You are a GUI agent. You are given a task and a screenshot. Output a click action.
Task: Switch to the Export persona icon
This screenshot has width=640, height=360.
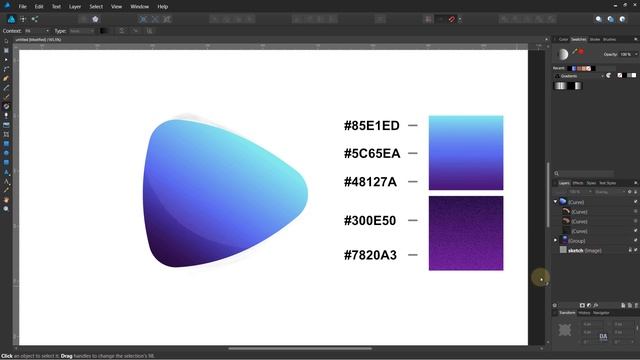tap(35, 19)
